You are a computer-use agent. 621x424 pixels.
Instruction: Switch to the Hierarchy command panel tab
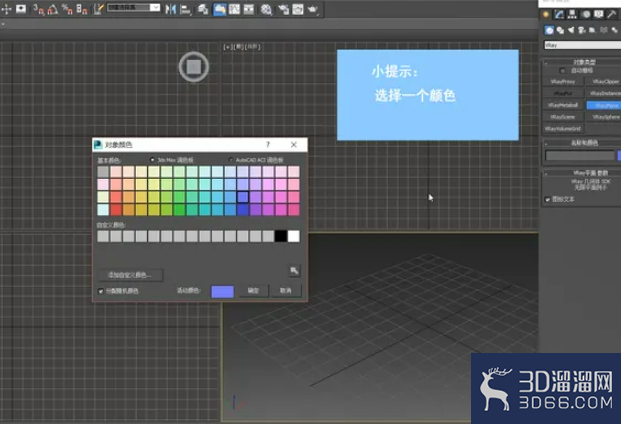(x=572, y=15)
